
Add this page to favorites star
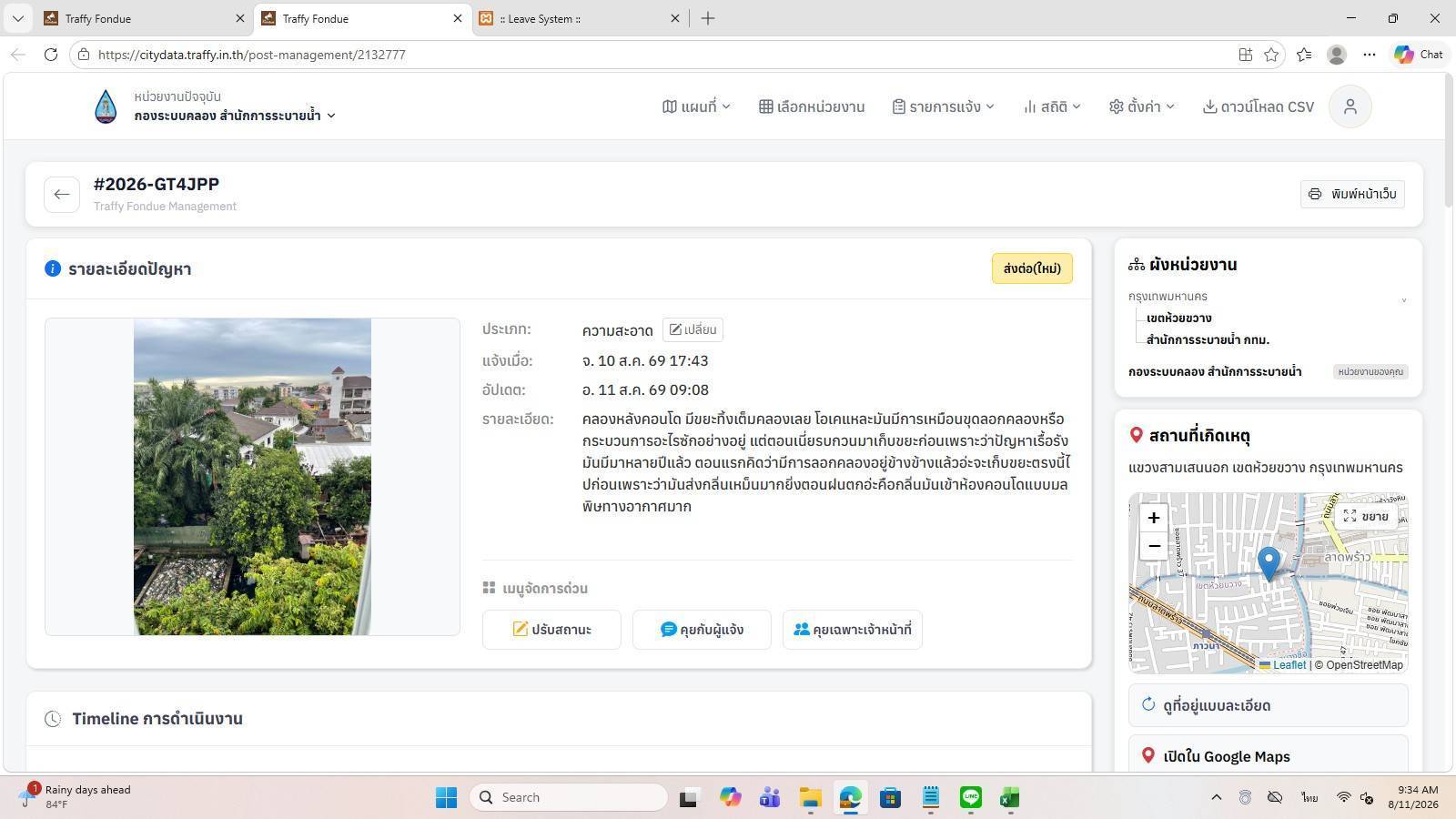(x=1271, y=55)
